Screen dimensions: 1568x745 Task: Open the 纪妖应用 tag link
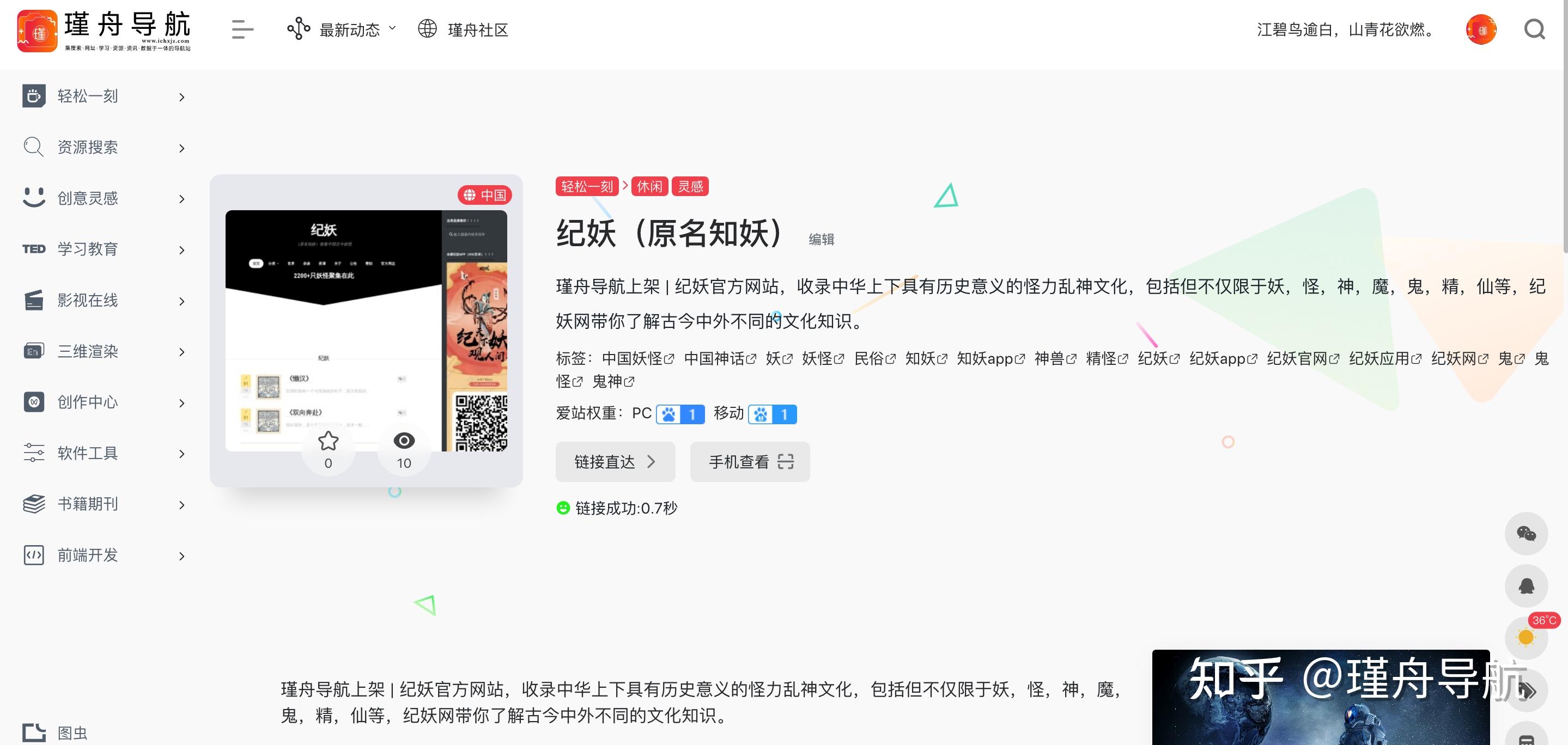click(x=1385, y=358)
